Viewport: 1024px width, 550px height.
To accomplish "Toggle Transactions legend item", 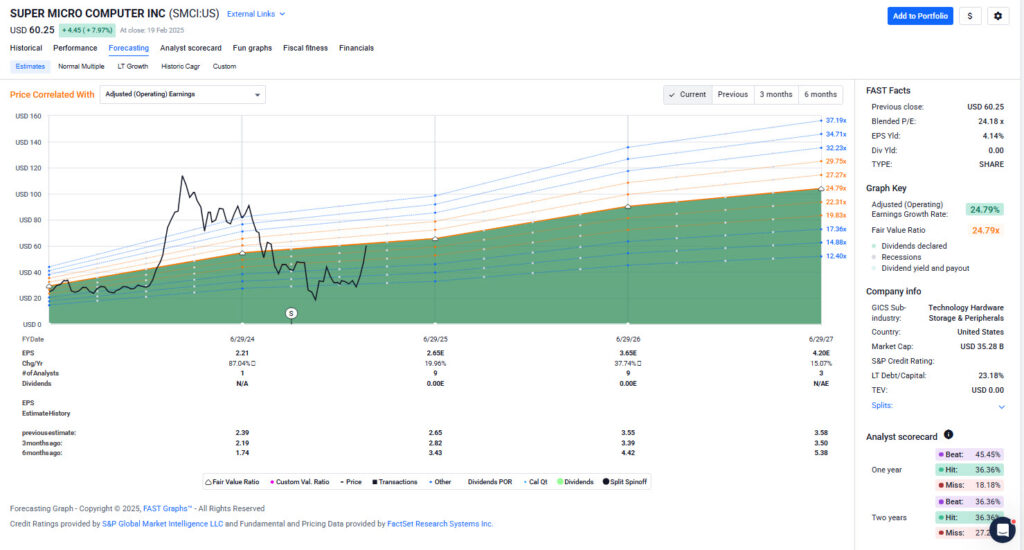I will 394,482.
